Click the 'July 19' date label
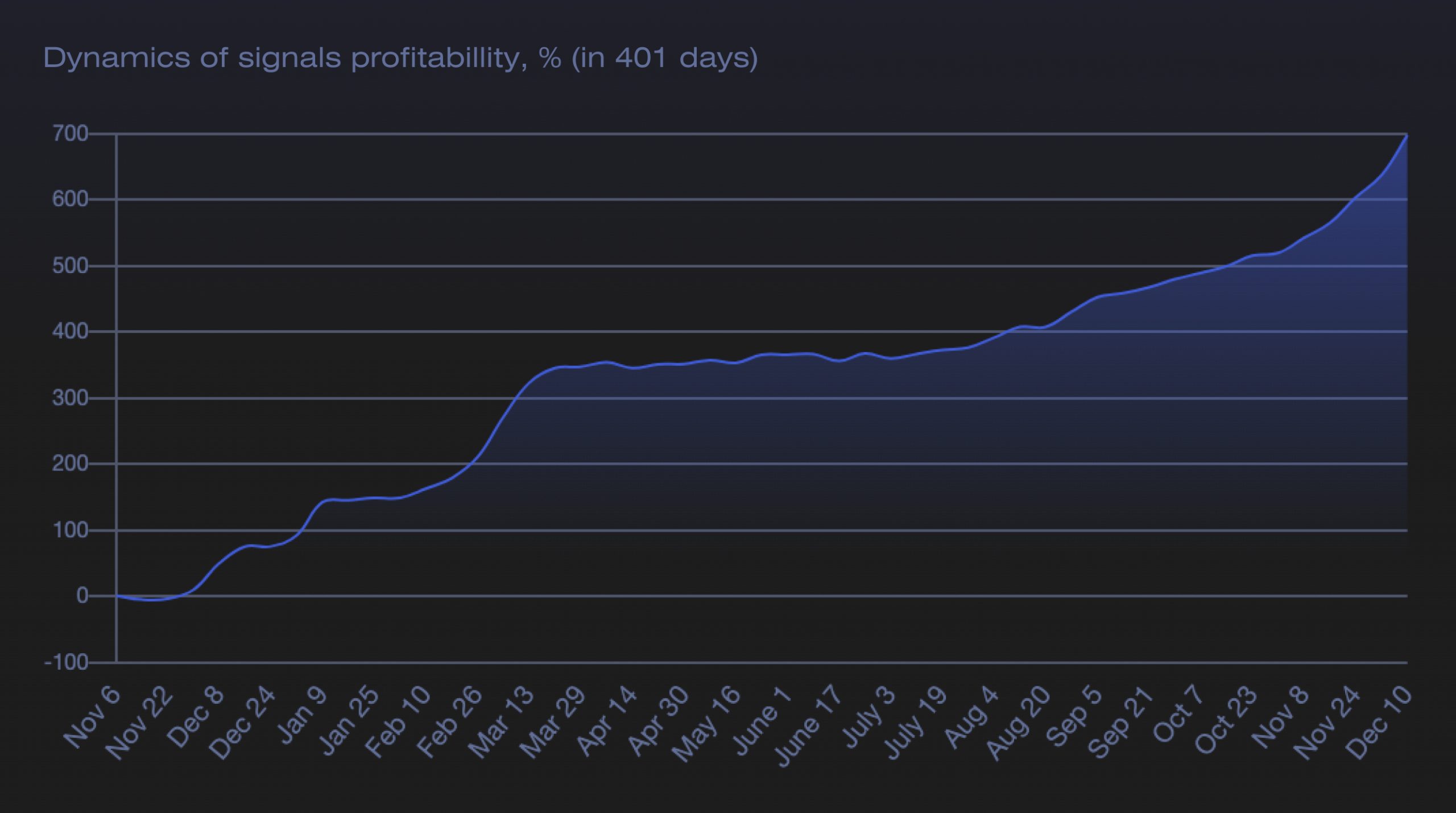 pos(915,723)
